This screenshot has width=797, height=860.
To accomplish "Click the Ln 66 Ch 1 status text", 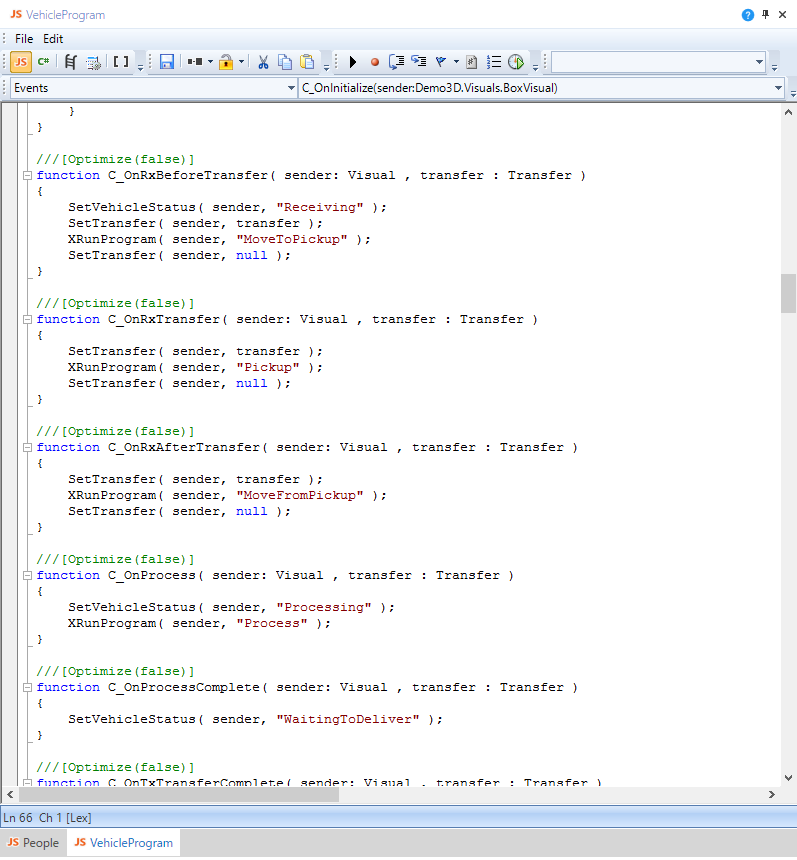I will click(47, 818).
